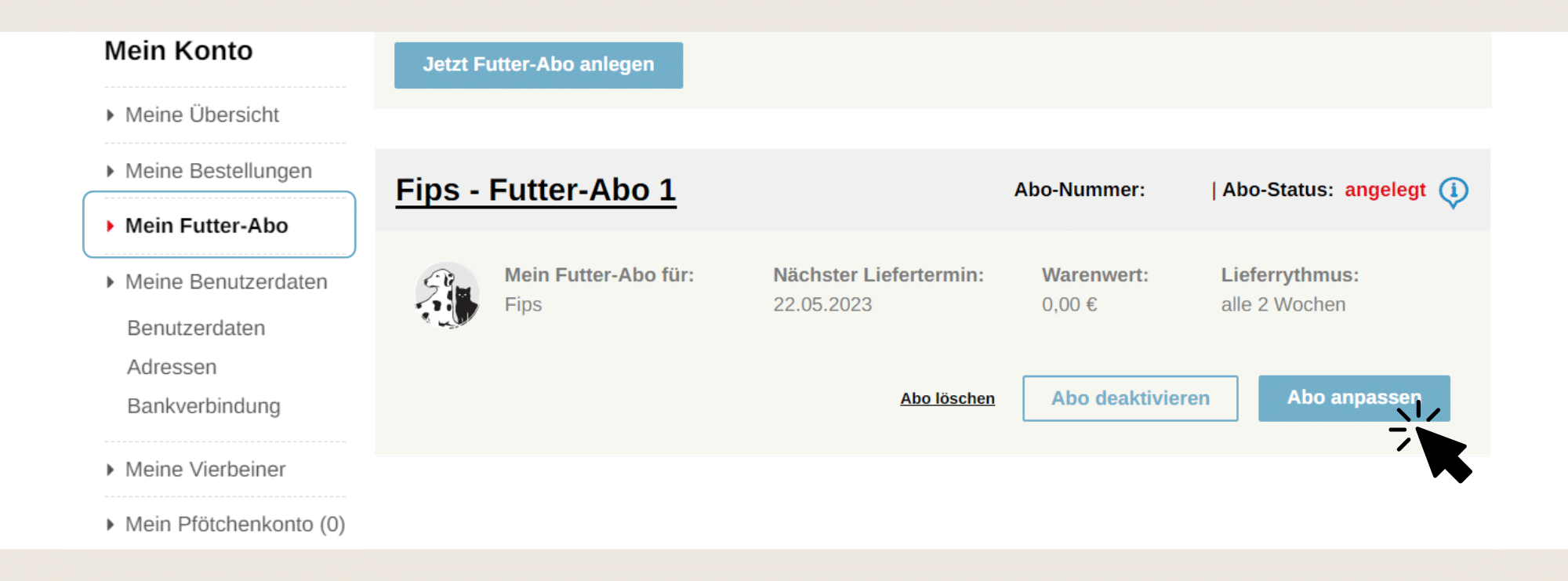Collapse the Meine Benutzerdaten arrow
1568x581 pixels.
click(x=110, y=281)
